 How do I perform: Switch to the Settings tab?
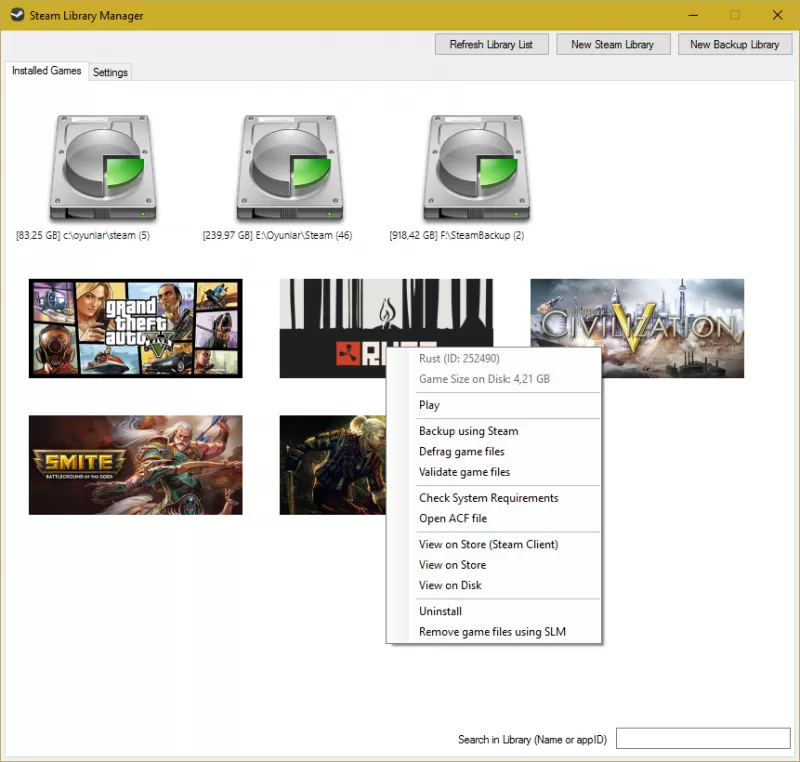[110, 72]
